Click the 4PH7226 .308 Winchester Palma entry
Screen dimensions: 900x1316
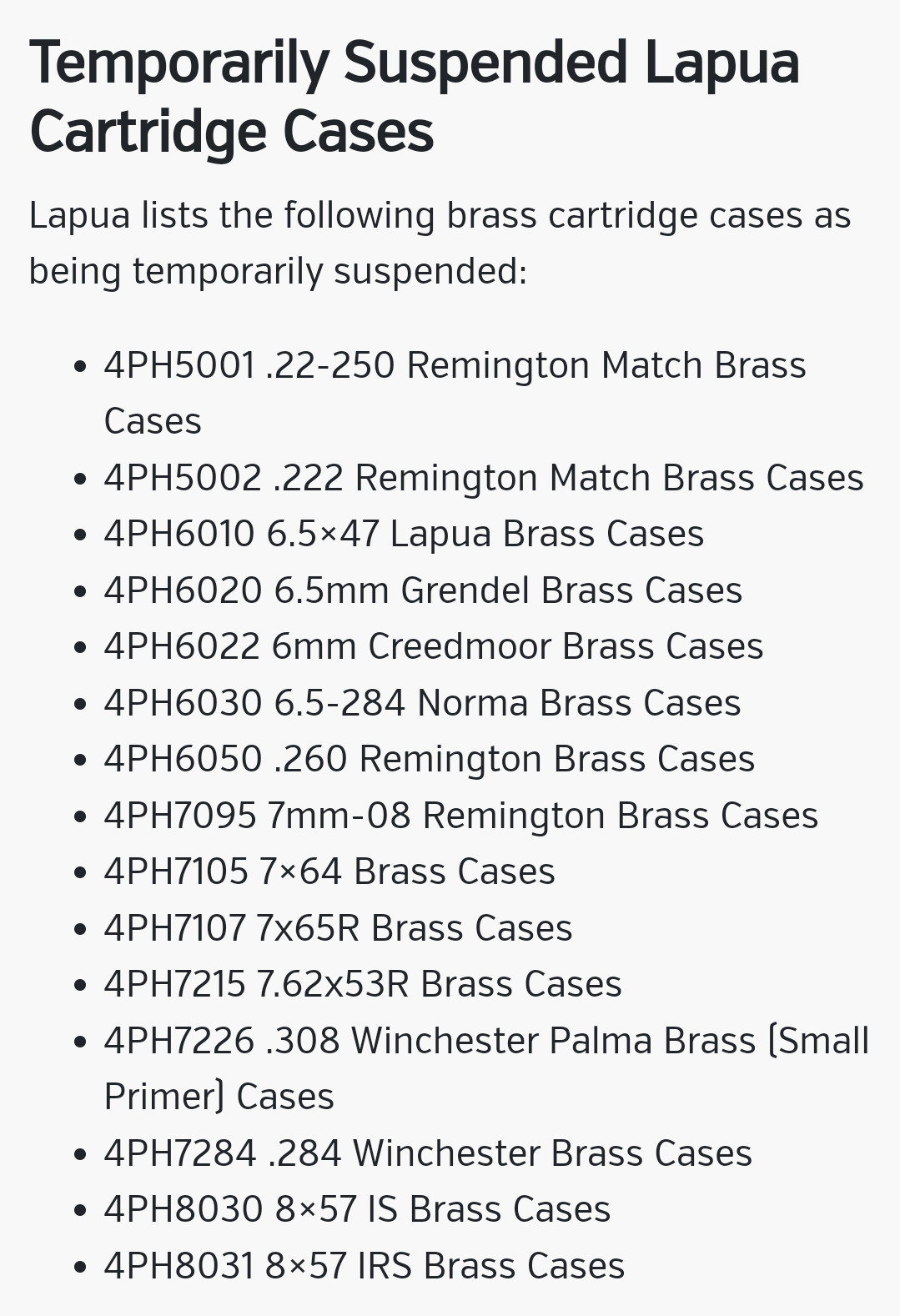[487, 1068]
